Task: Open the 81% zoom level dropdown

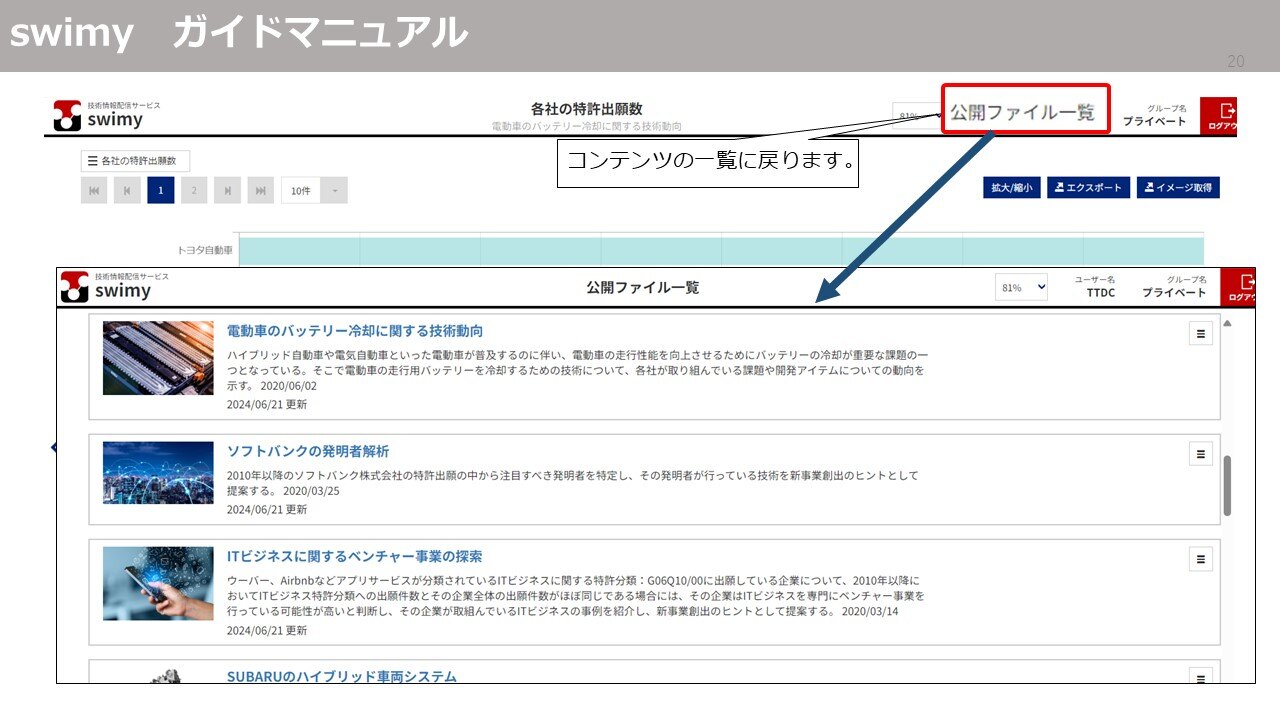Action: point(1019,287)
